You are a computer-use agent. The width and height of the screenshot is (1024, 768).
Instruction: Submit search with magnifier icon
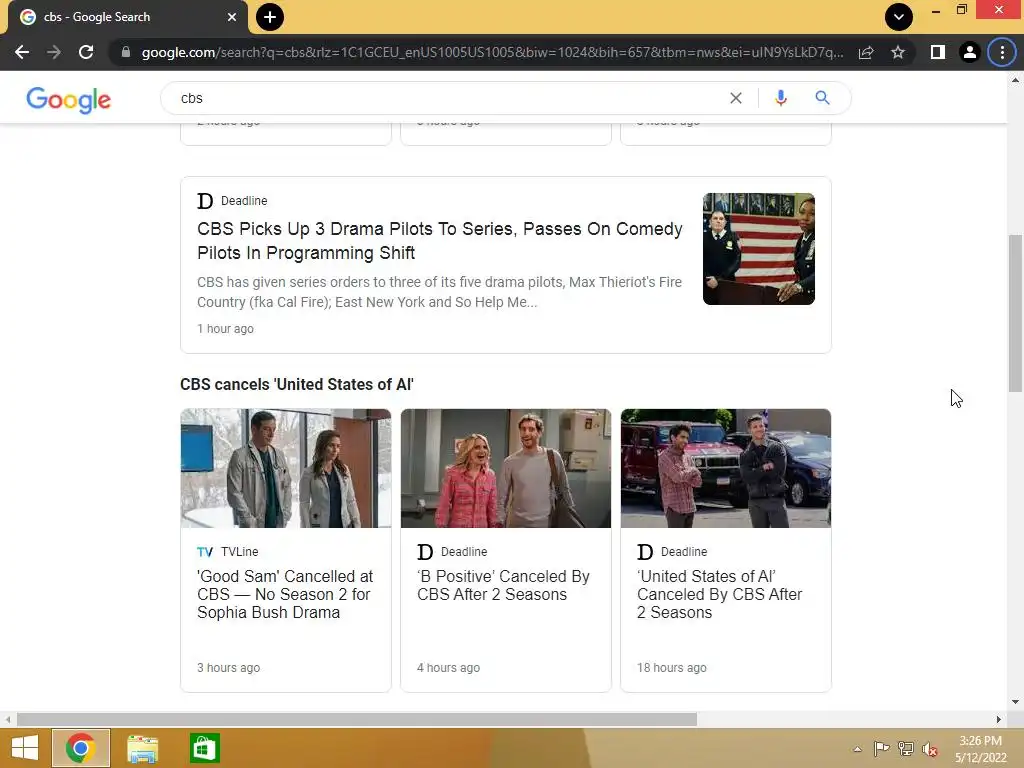pos(822,98)
